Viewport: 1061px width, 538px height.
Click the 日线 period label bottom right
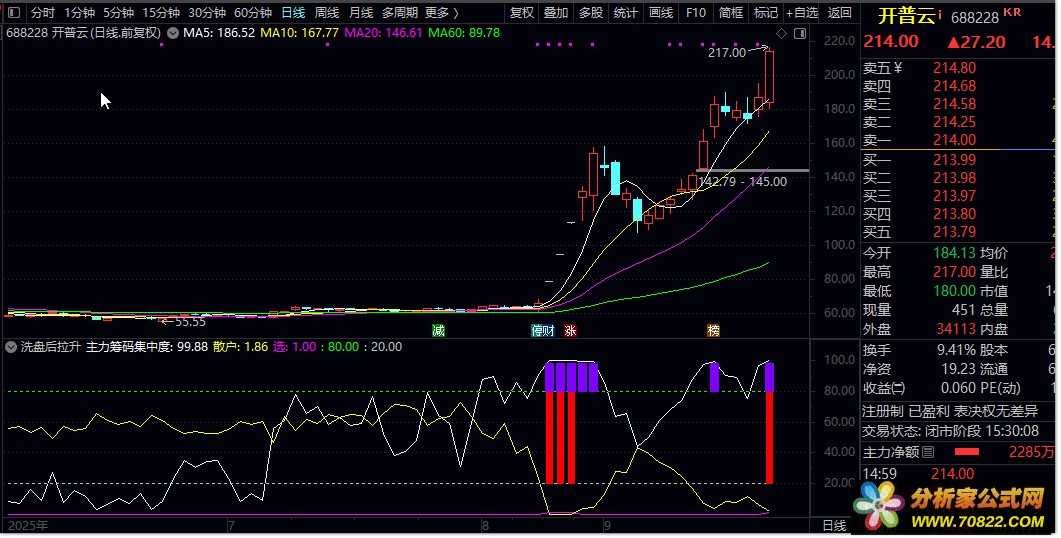point(834,526)
